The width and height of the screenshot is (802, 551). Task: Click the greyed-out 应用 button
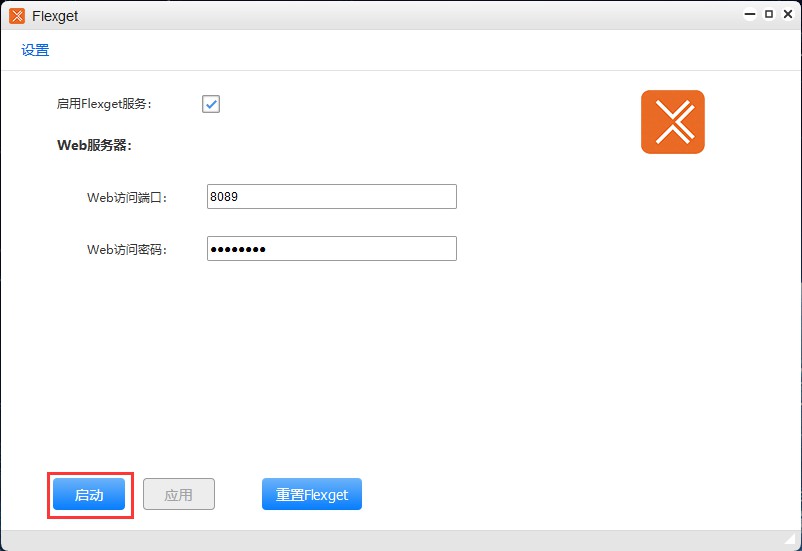tap(178, 495)
